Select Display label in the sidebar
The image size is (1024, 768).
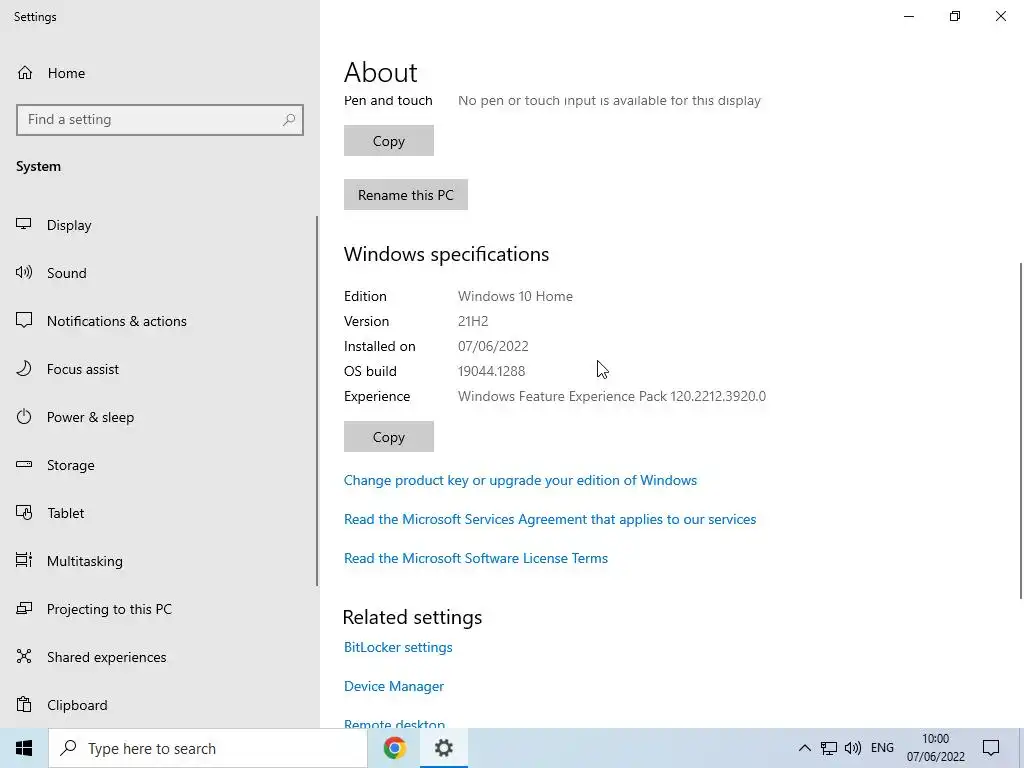tap(69, 225)
